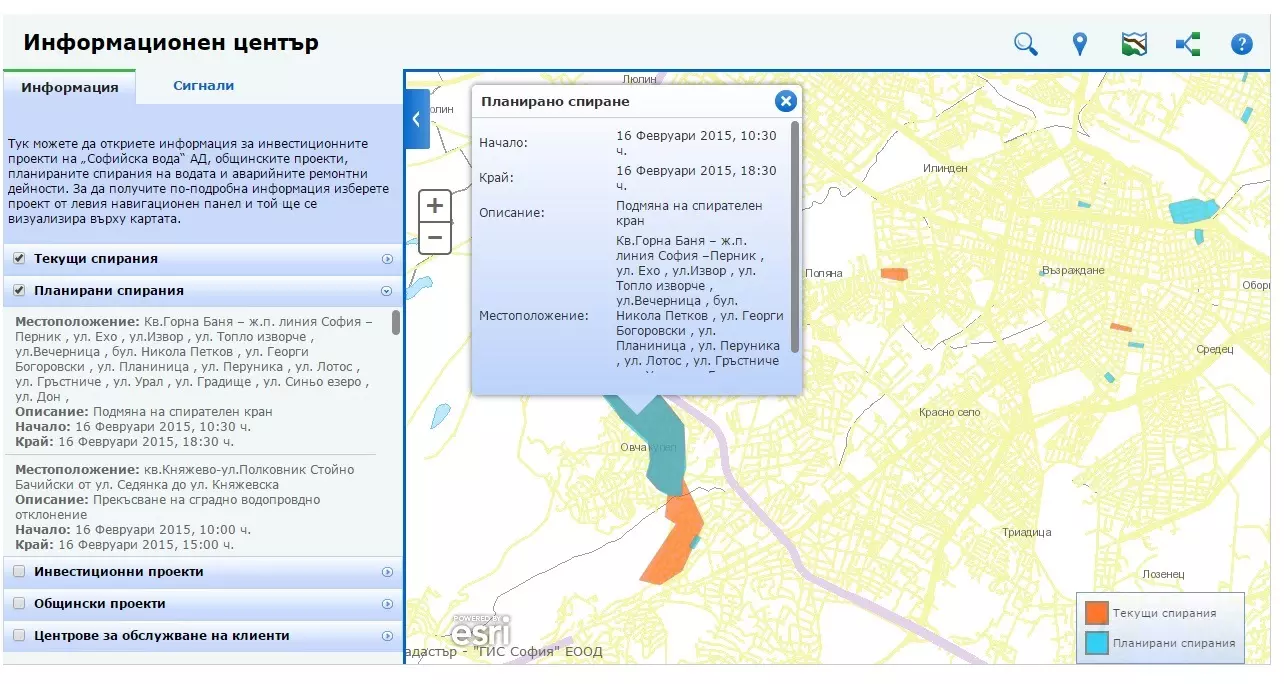Viewport: 1284px width, 684px height.
Task: Zoom in on the map
Action: pos(435,206)
